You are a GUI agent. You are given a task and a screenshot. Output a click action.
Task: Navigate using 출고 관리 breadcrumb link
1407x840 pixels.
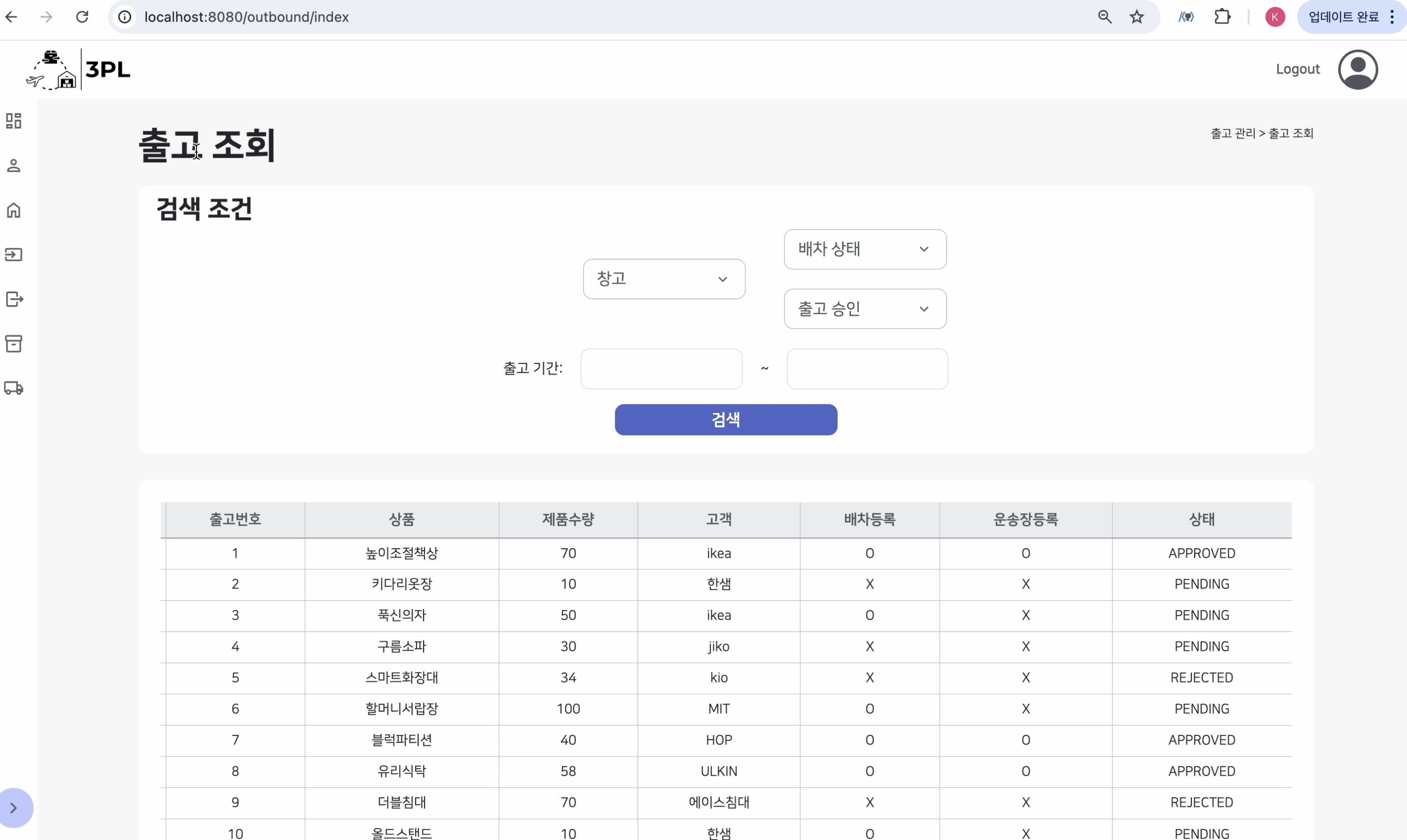tap(1234, 133)
